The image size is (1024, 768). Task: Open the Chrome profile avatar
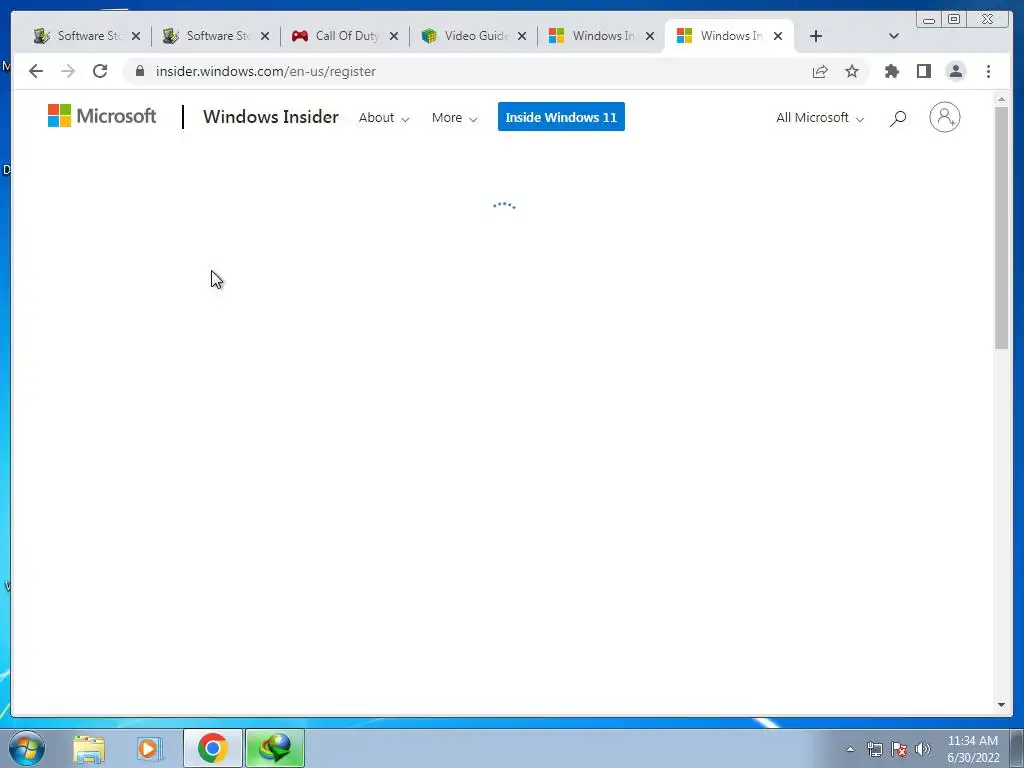click(955, 71)
